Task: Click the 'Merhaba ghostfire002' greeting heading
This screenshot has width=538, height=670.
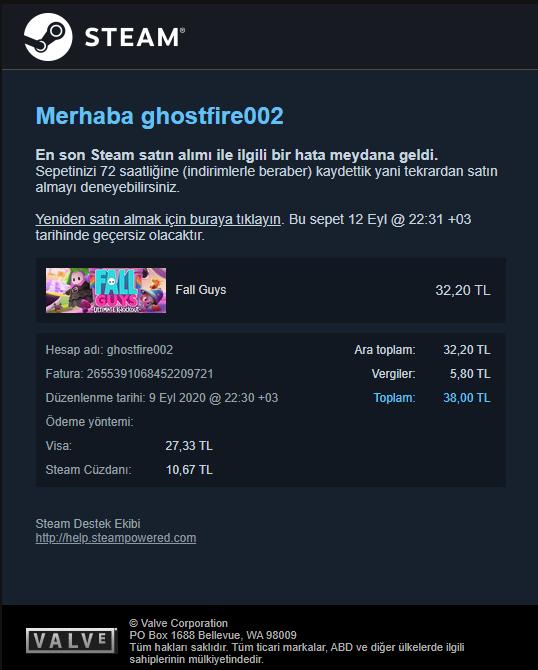Action: pos(159,116)
